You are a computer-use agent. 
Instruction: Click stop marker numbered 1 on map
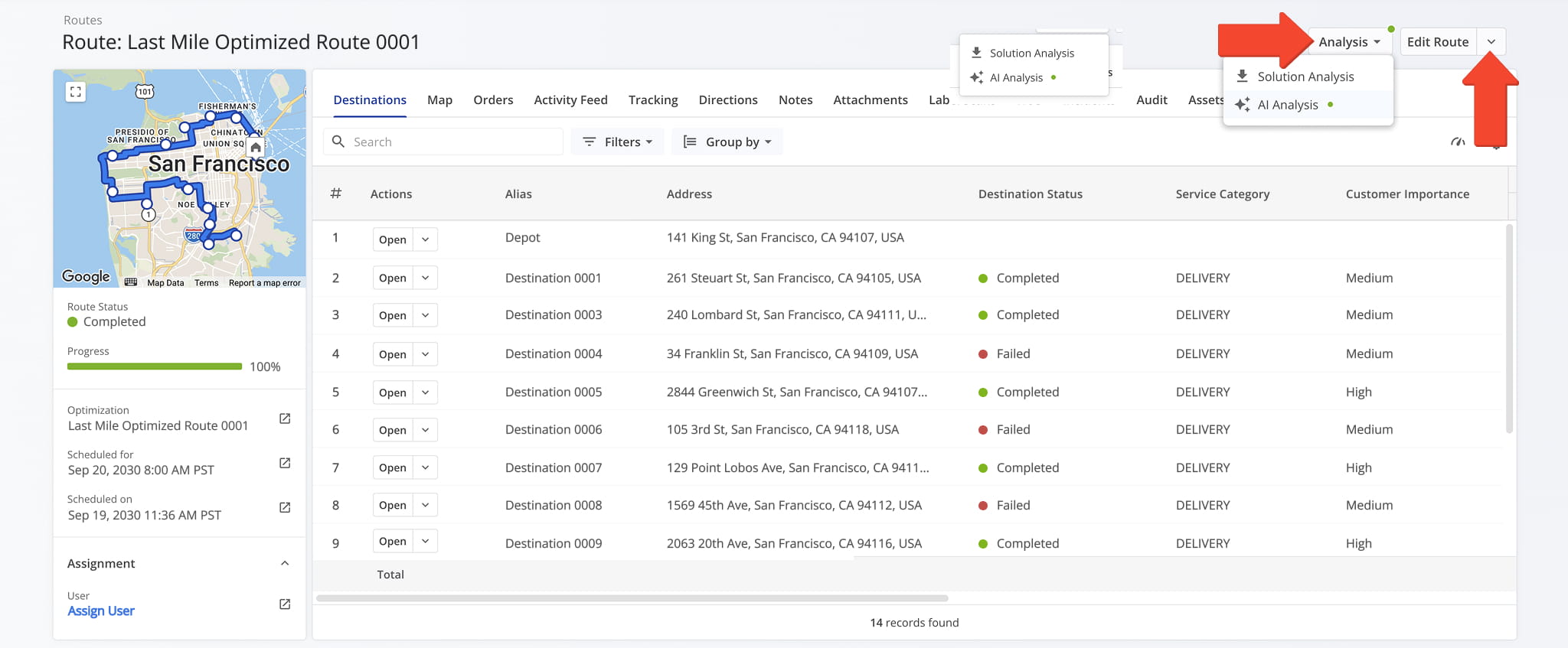click(149, 215)
